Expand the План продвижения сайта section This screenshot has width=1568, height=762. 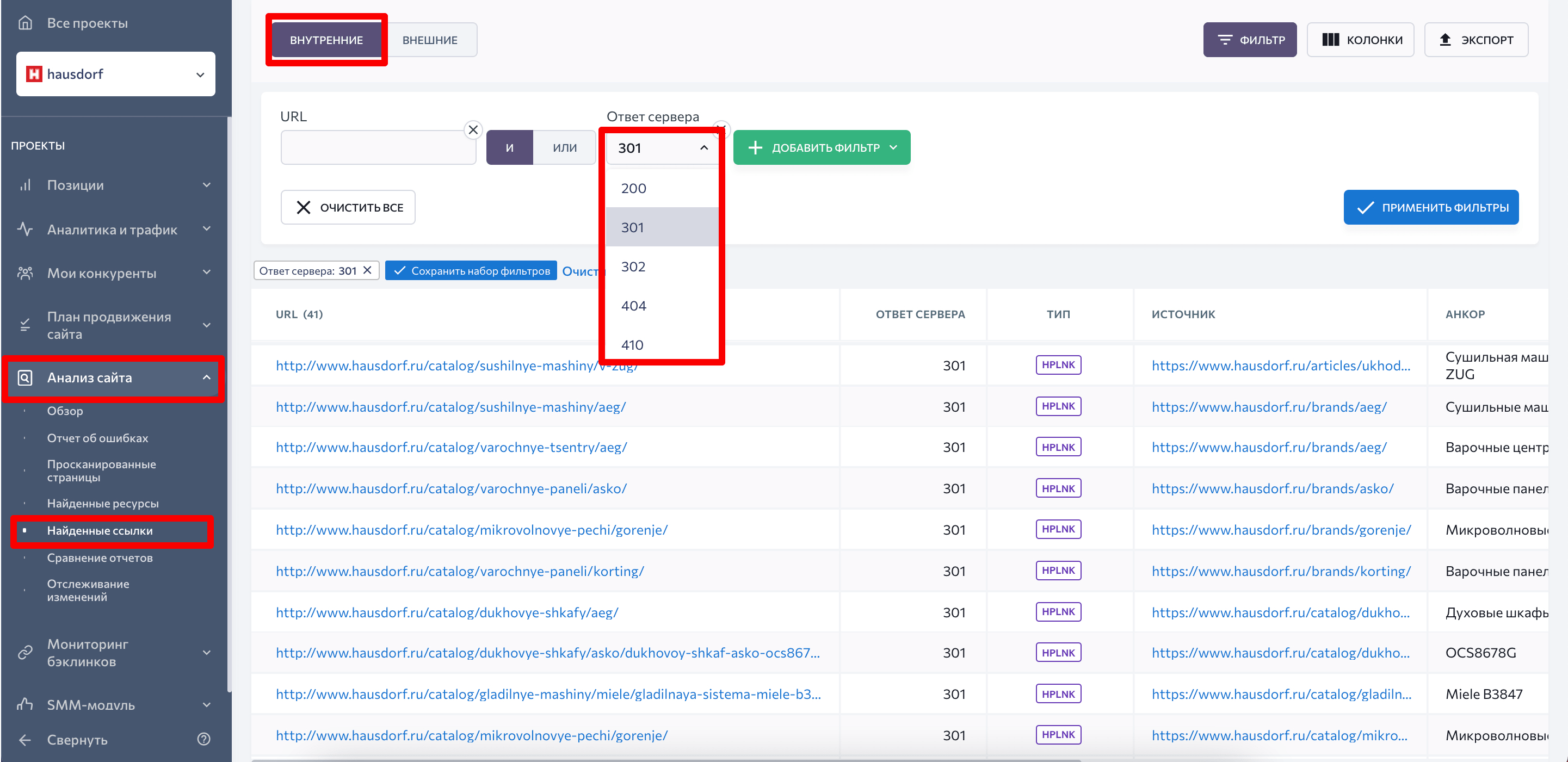point(207,325)
